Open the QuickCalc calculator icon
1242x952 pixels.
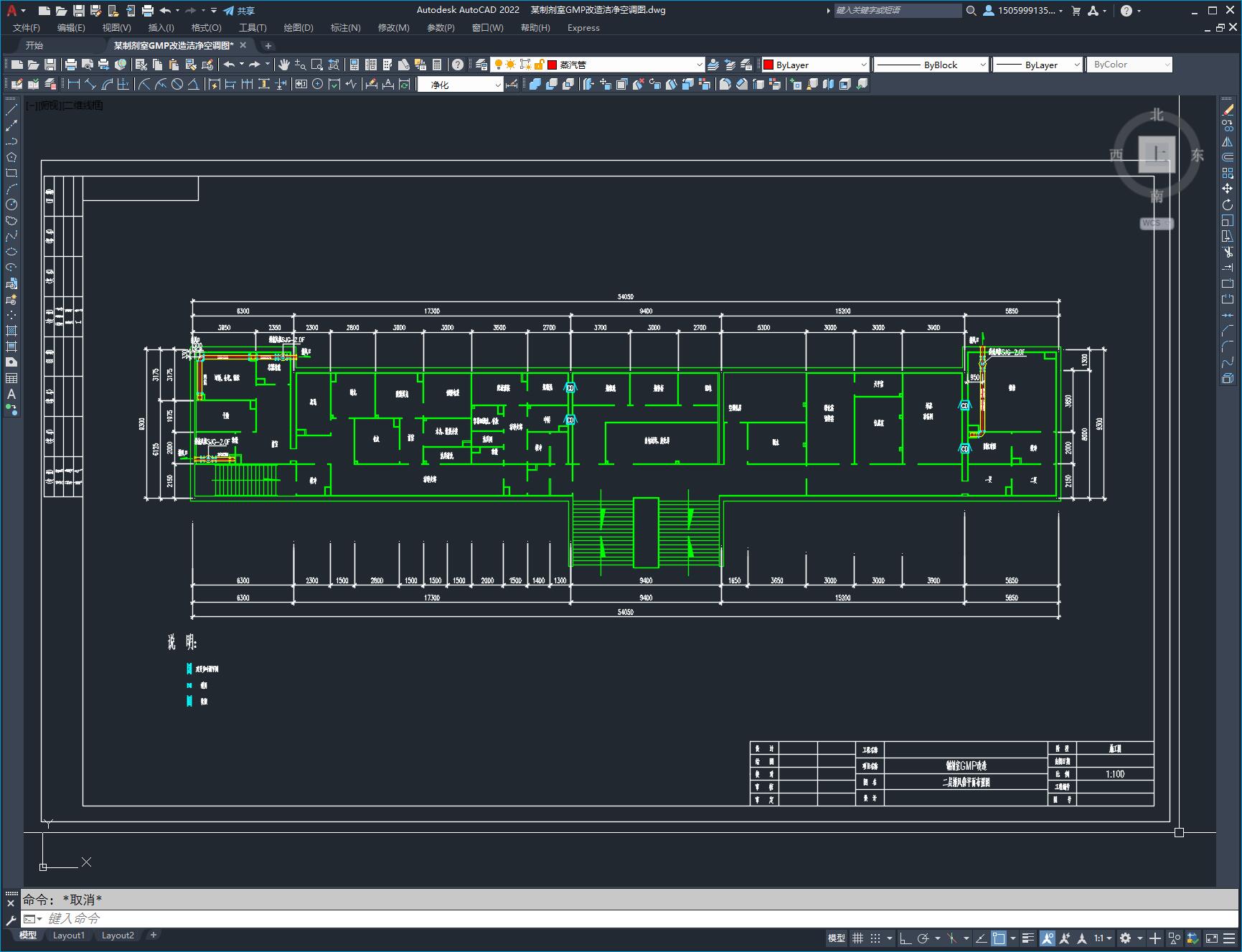tap(437, 65)
